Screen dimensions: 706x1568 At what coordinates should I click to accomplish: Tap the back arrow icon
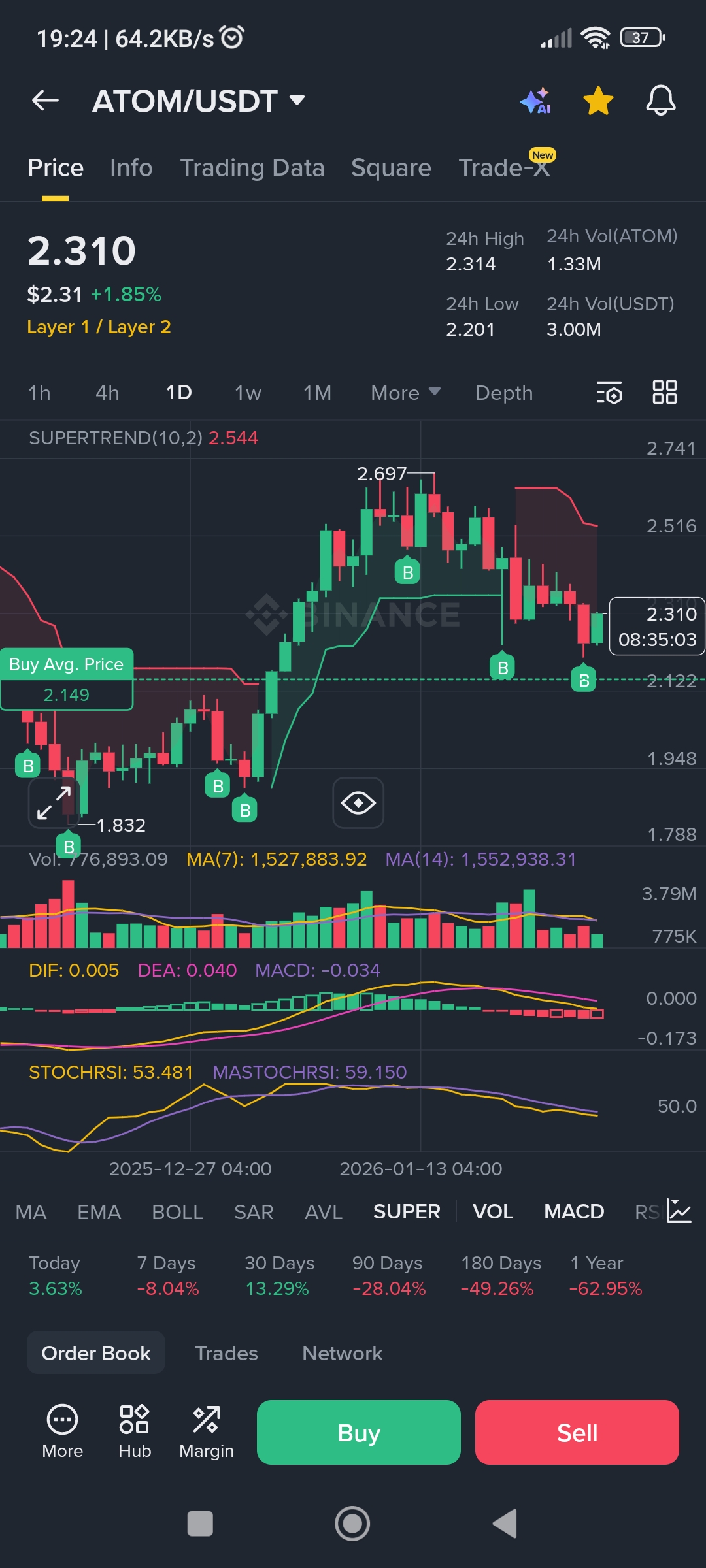(46, 101)
